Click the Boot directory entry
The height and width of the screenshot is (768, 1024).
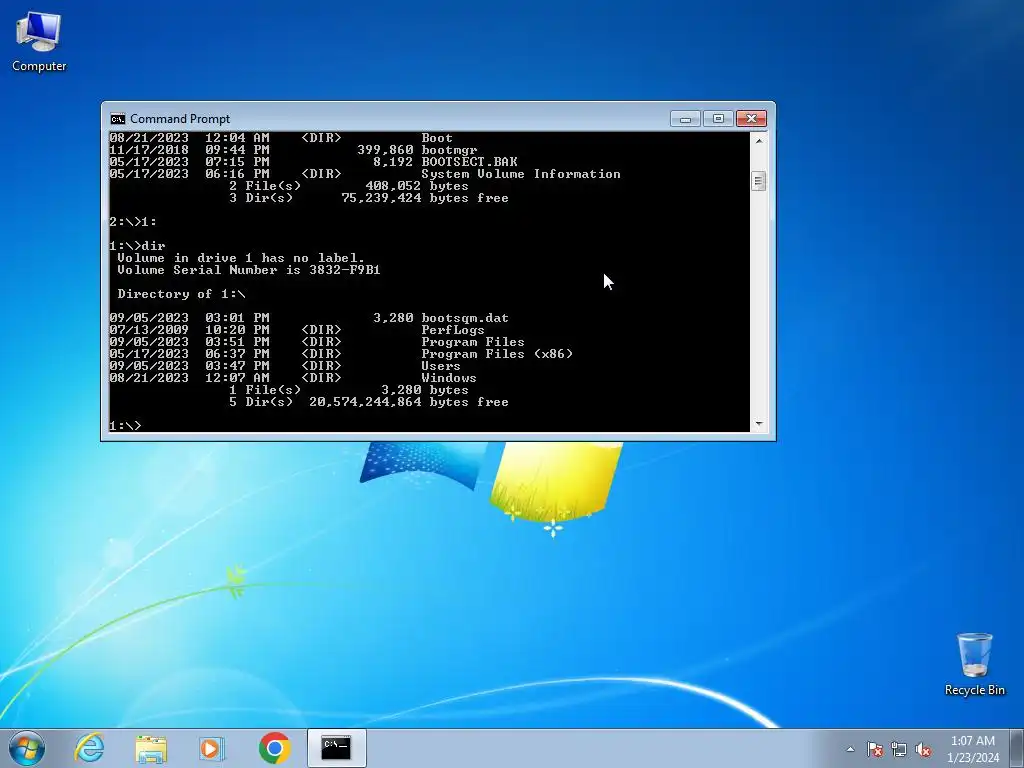437,138
